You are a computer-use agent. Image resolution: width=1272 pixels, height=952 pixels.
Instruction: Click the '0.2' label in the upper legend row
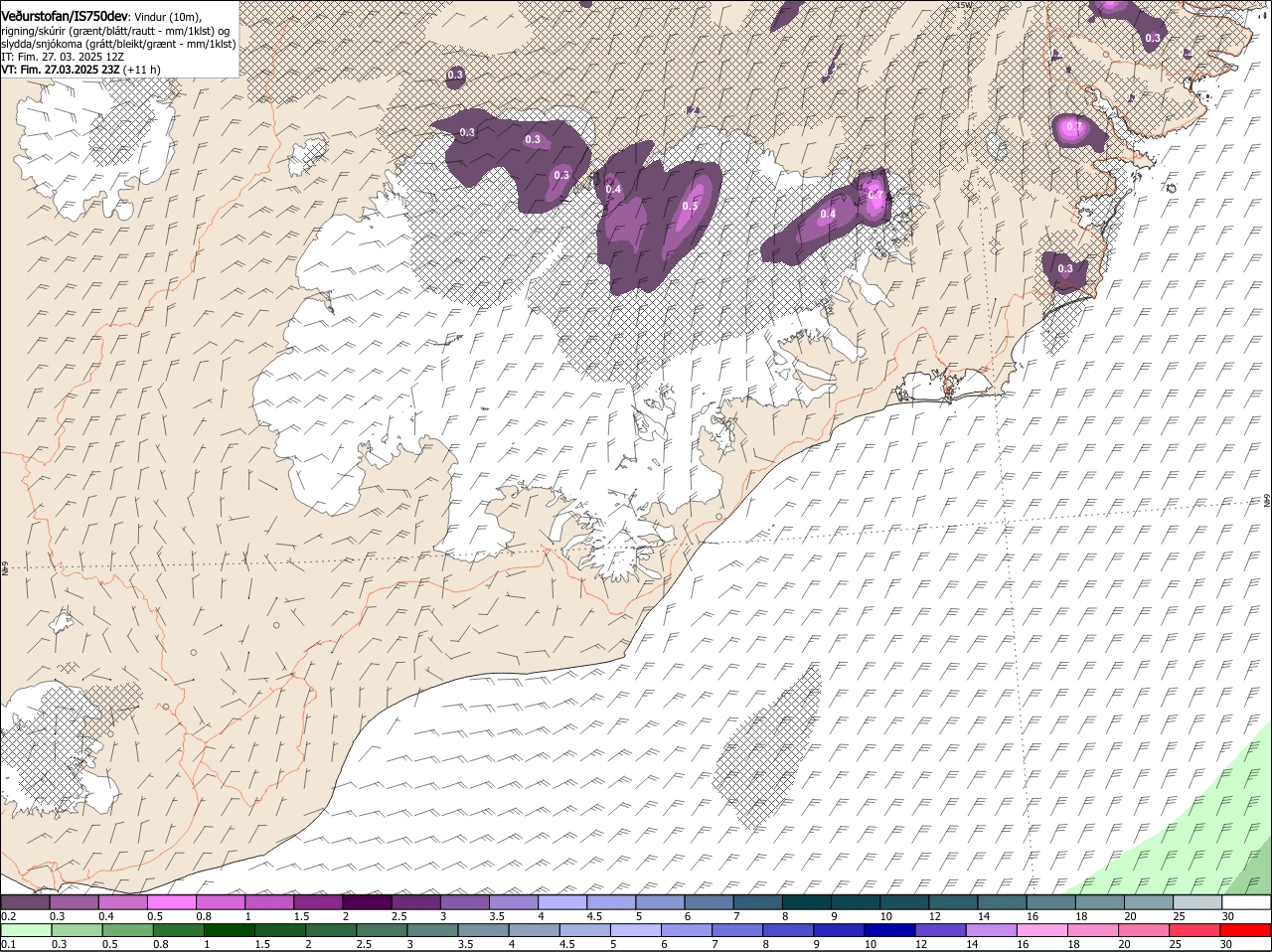coord(8,916)
